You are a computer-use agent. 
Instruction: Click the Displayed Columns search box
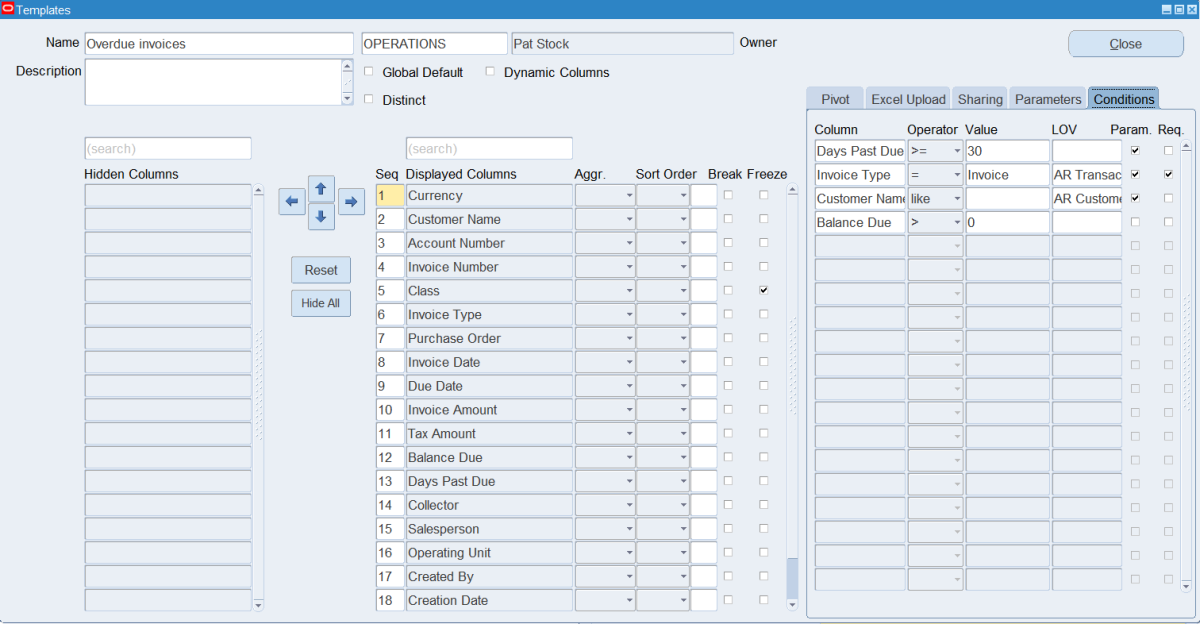tap(489, 149)
